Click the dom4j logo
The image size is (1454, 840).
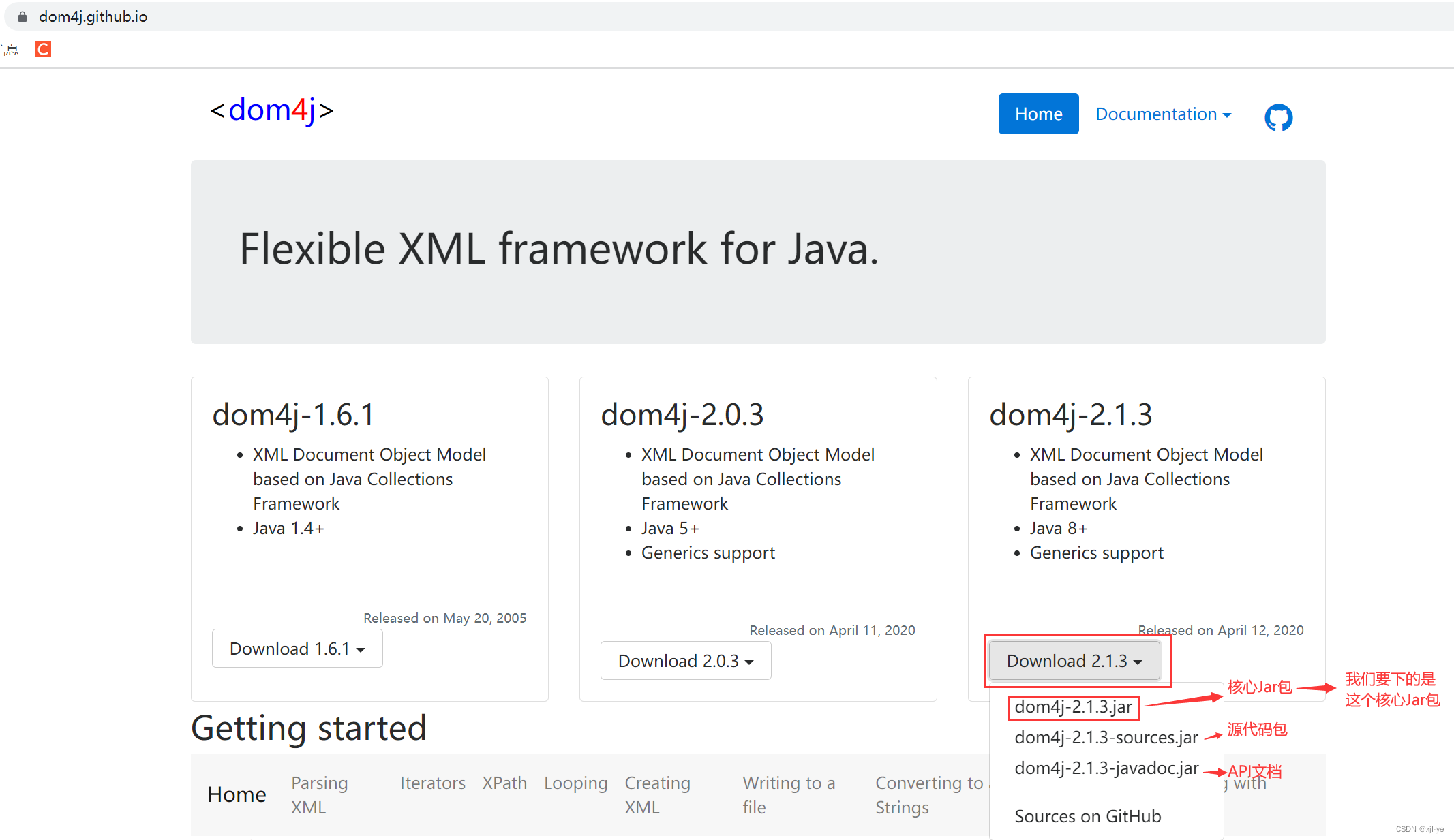click(x=272, y=110)
